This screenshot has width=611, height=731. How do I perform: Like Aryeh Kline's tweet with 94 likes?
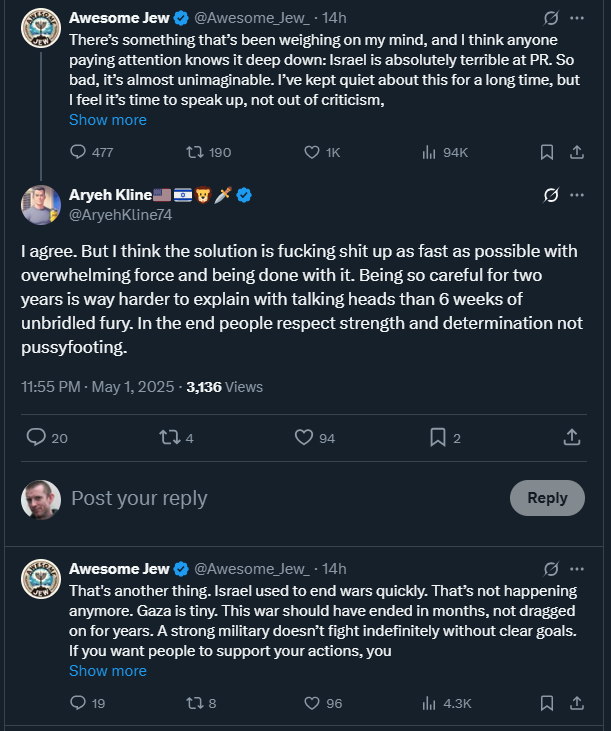tap(304, 437)
